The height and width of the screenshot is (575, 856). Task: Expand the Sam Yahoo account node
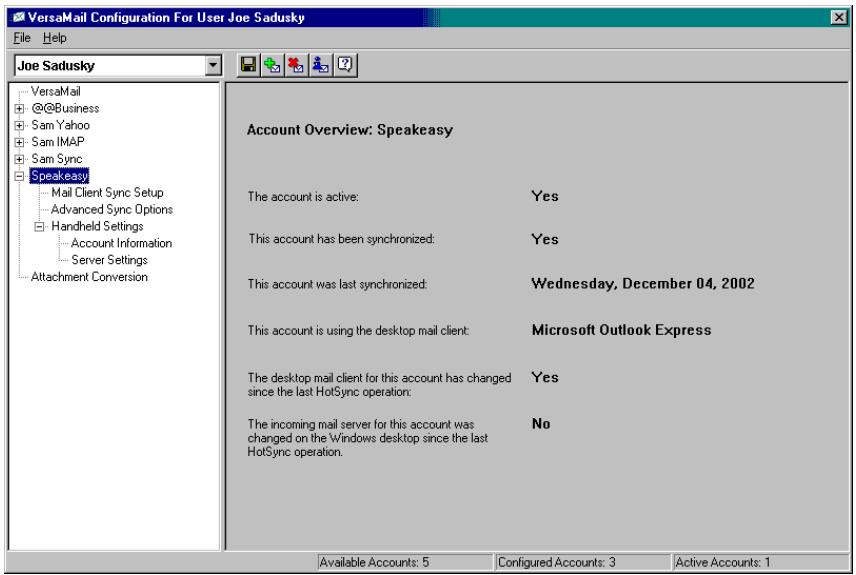(x=20, y=126)
